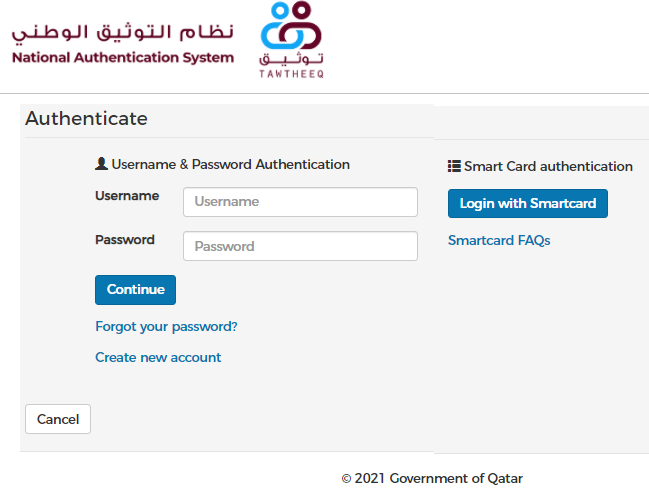
Task: Focus the Username input field
Action: pyautogui.click(x=300, y=202)
